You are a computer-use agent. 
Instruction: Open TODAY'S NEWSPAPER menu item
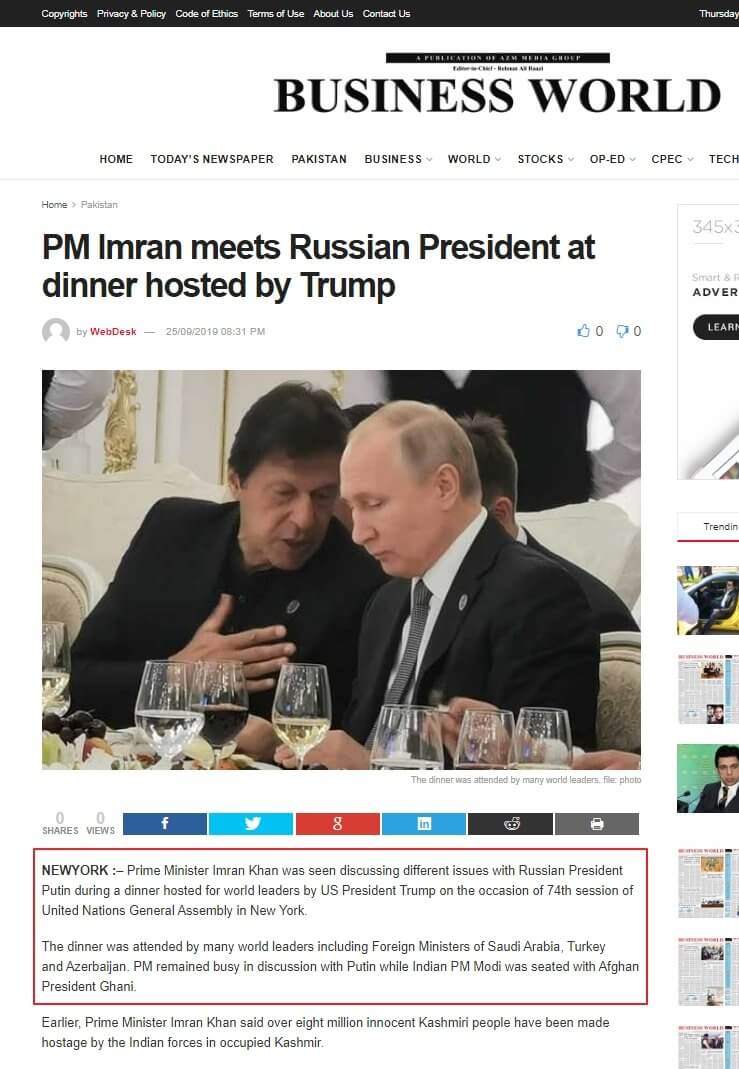pos(212,159)
